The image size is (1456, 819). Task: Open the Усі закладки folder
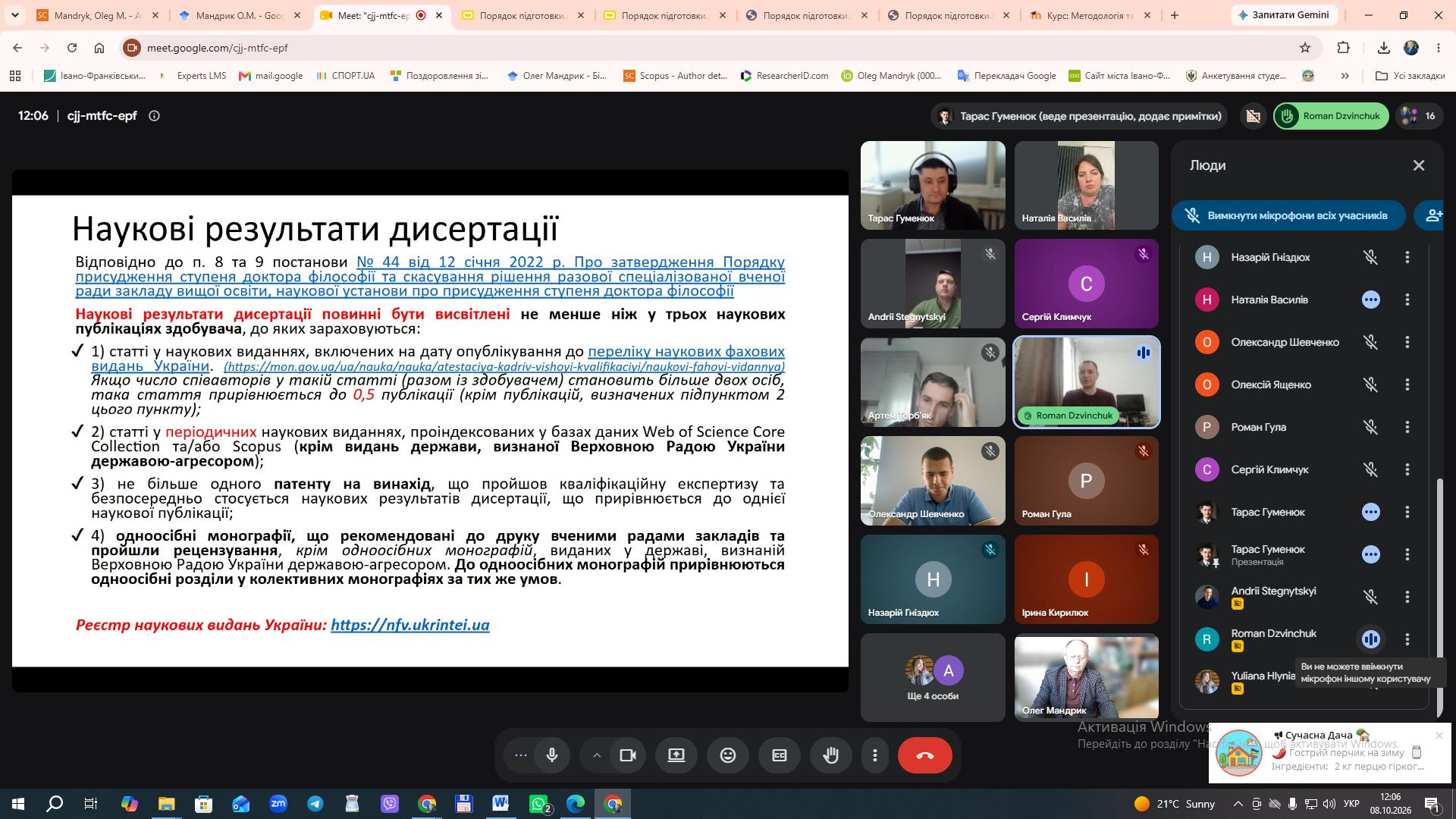pos(1410,76)
